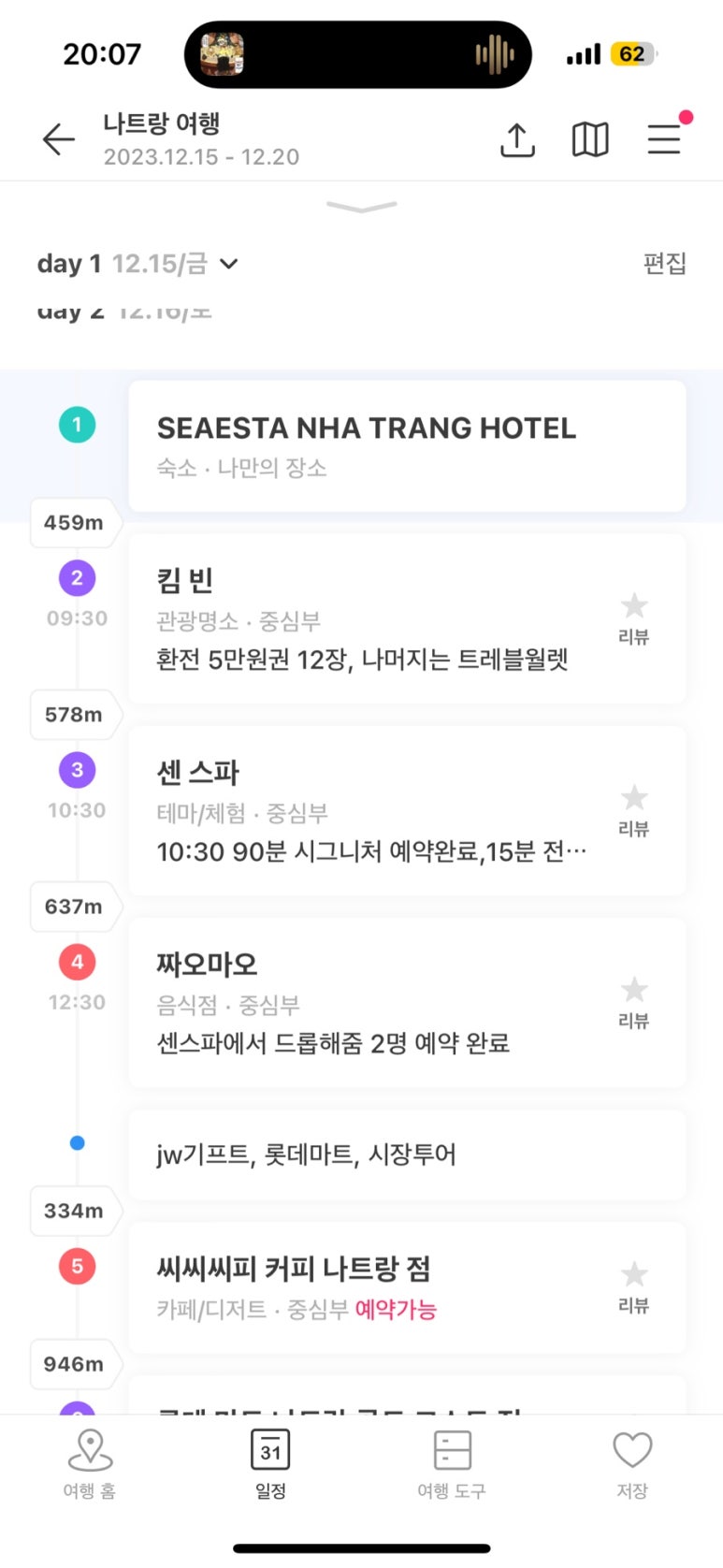723x1568 pixels.
Task: Open the map view icon
Action: [590, 139]
